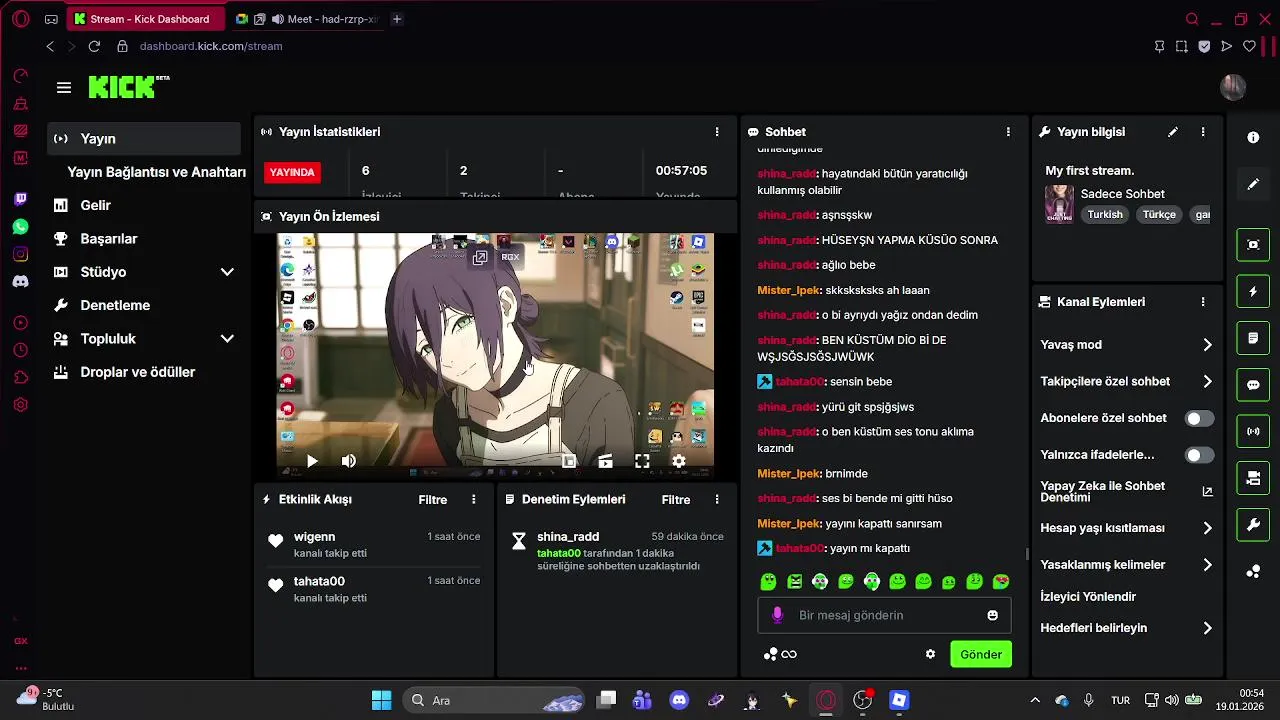This screenshot has height=720, width=1280.
Task: Toggle Abonelere özel sohbet switch
Action: pos(1199,418)
